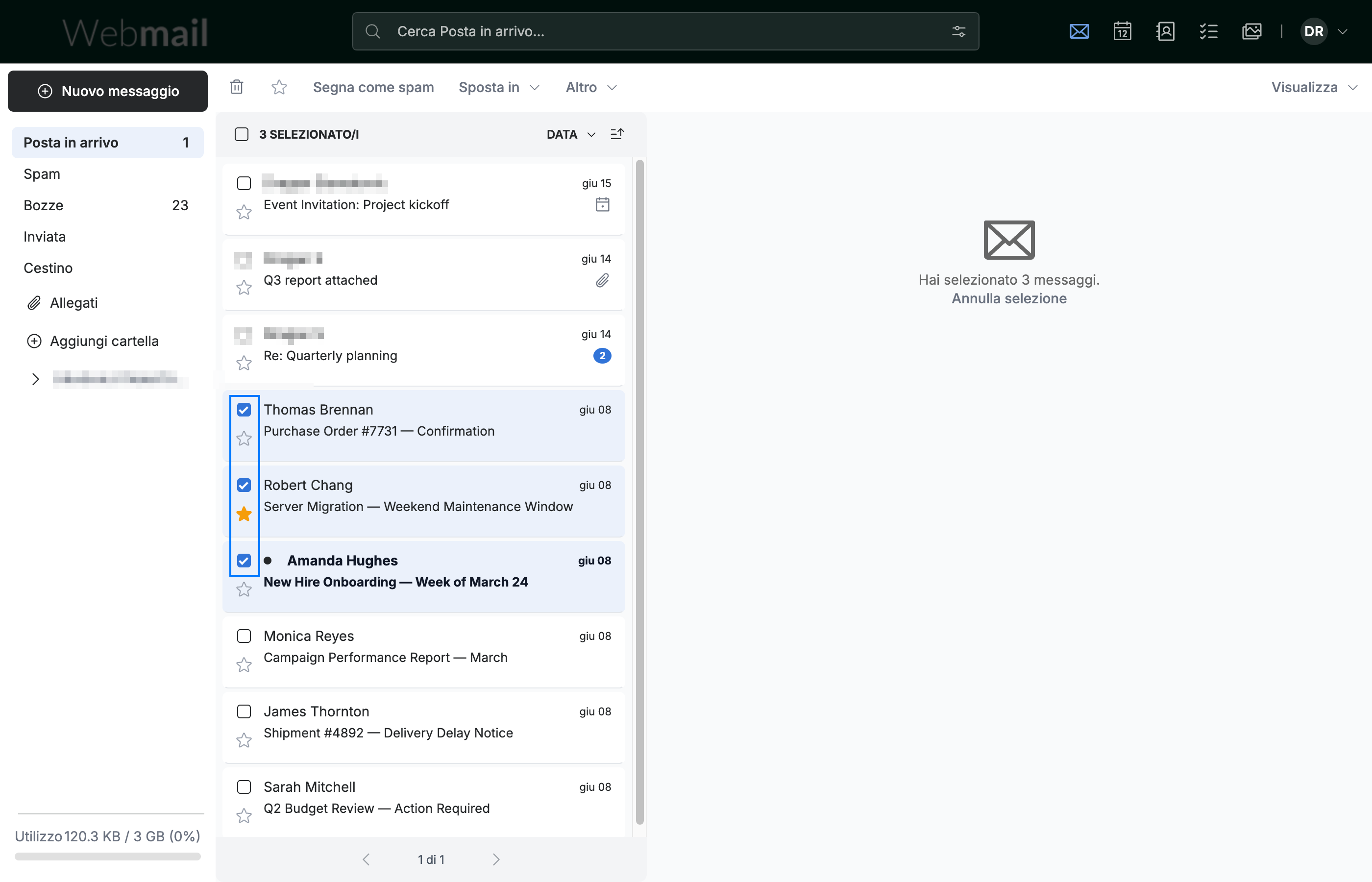The height and width of the screenshot is (882, 1372).
Task: Star the selected messages from the toolbar
Action: tap(279, 87)
